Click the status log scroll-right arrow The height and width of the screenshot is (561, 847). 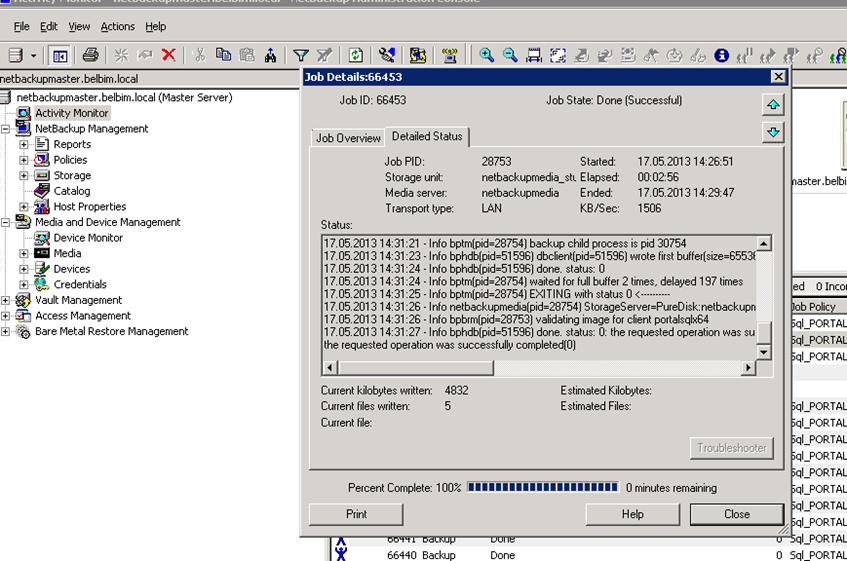[748, 368]
